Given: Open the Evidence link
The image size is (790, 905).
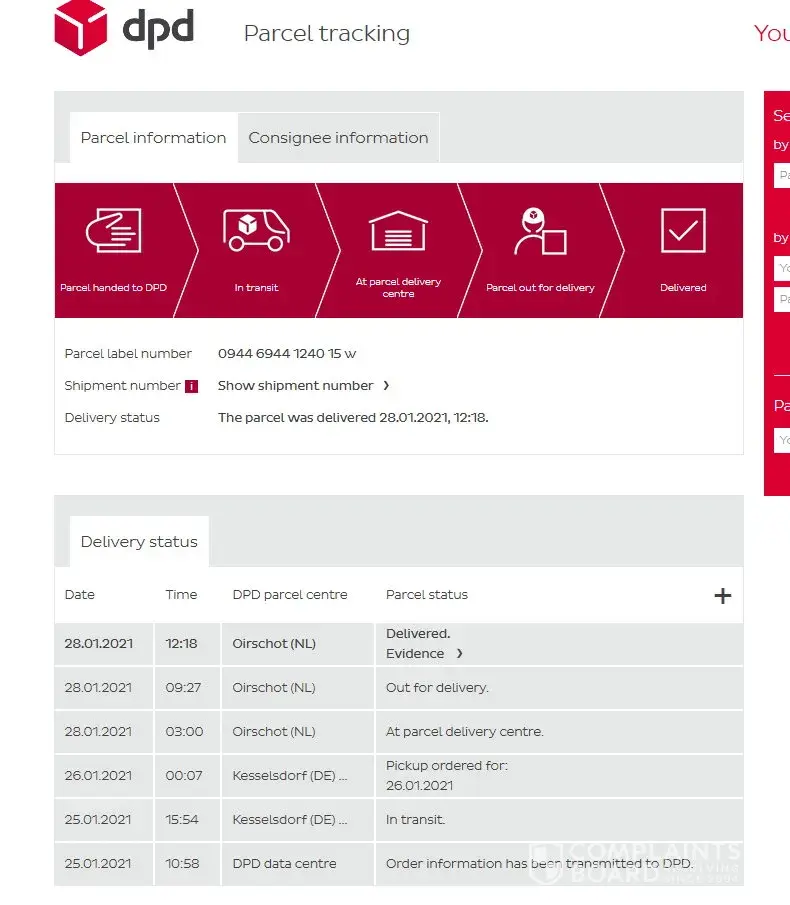Looking at the screenshot, I should click(415, 653).
